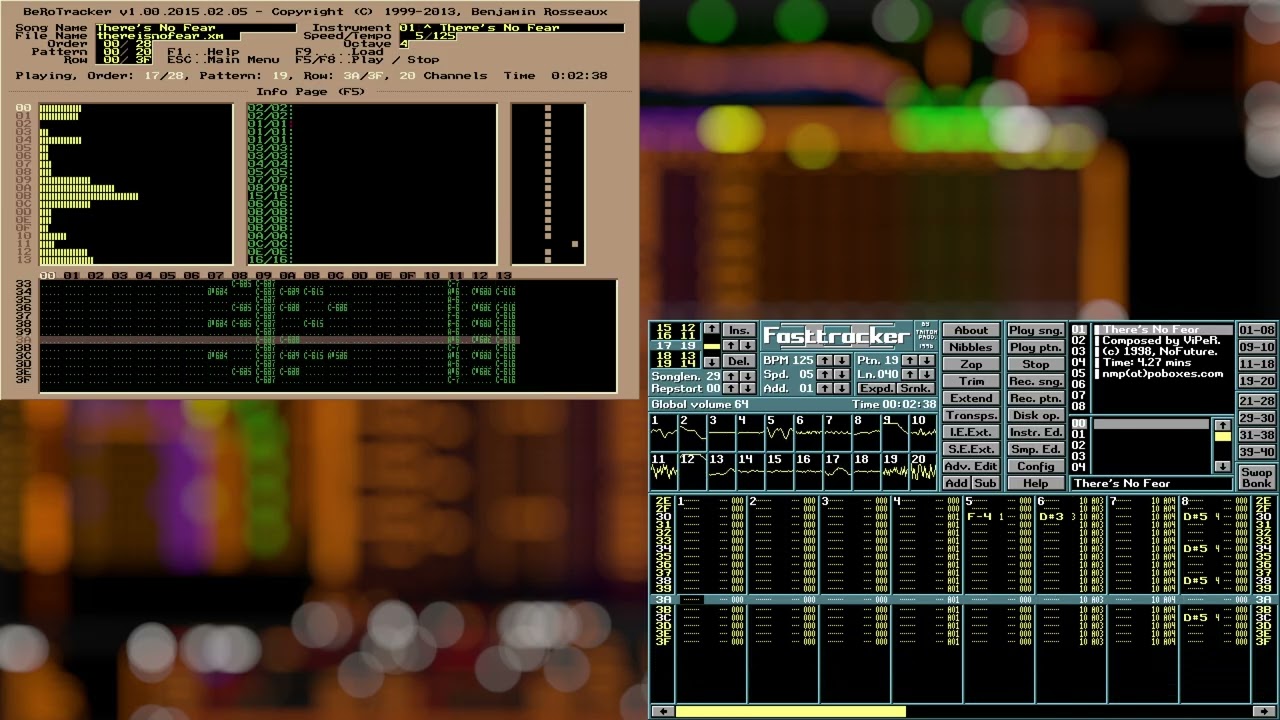The width and height of the screenshot is (1280, 720).
Task: Click the sample list scrollbar thumb
Action: 1222,437
